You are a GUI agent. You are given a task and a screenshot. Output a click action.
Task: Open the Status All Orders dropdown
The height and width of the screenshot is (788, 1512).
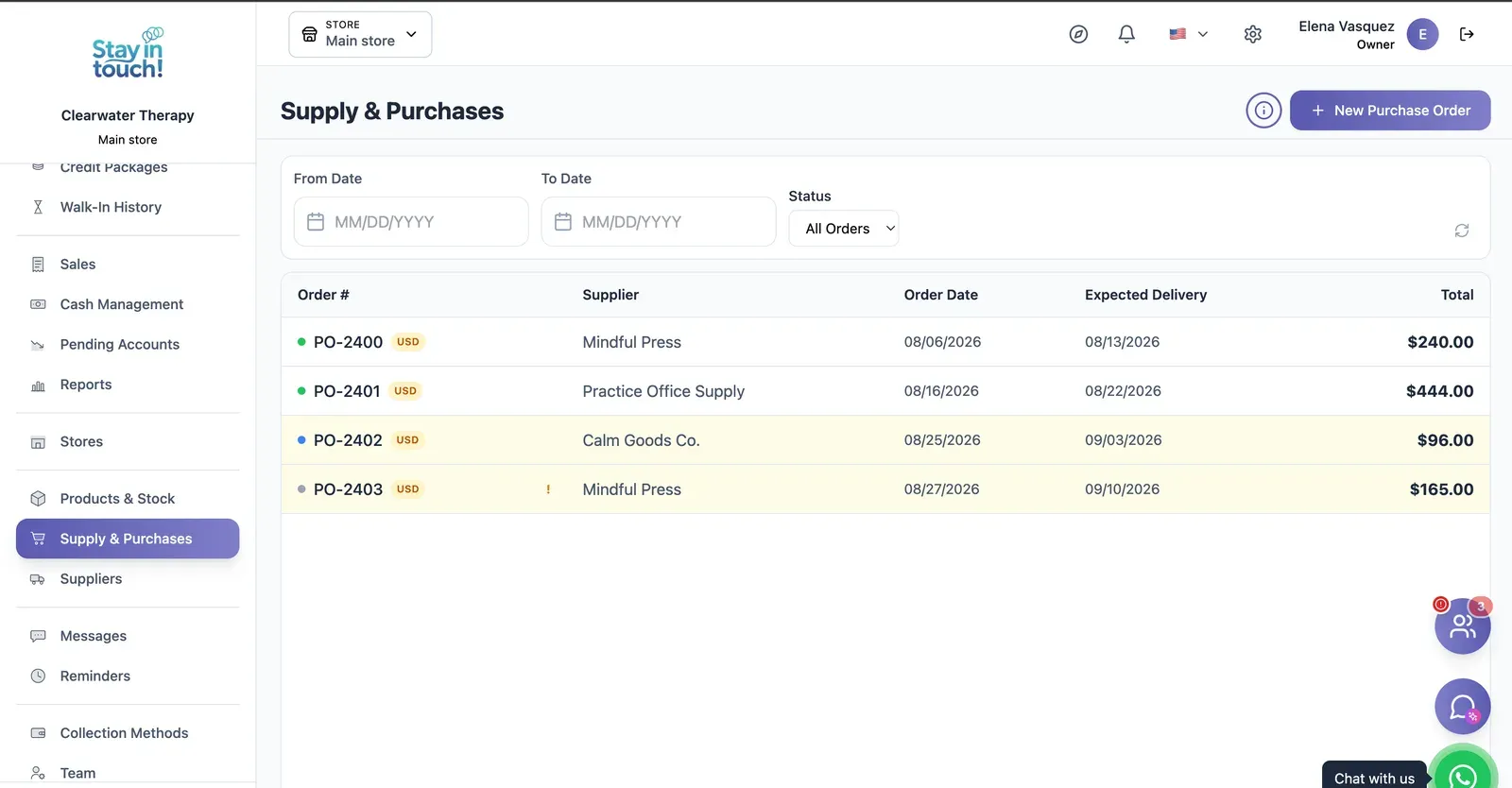click(844, 229)
